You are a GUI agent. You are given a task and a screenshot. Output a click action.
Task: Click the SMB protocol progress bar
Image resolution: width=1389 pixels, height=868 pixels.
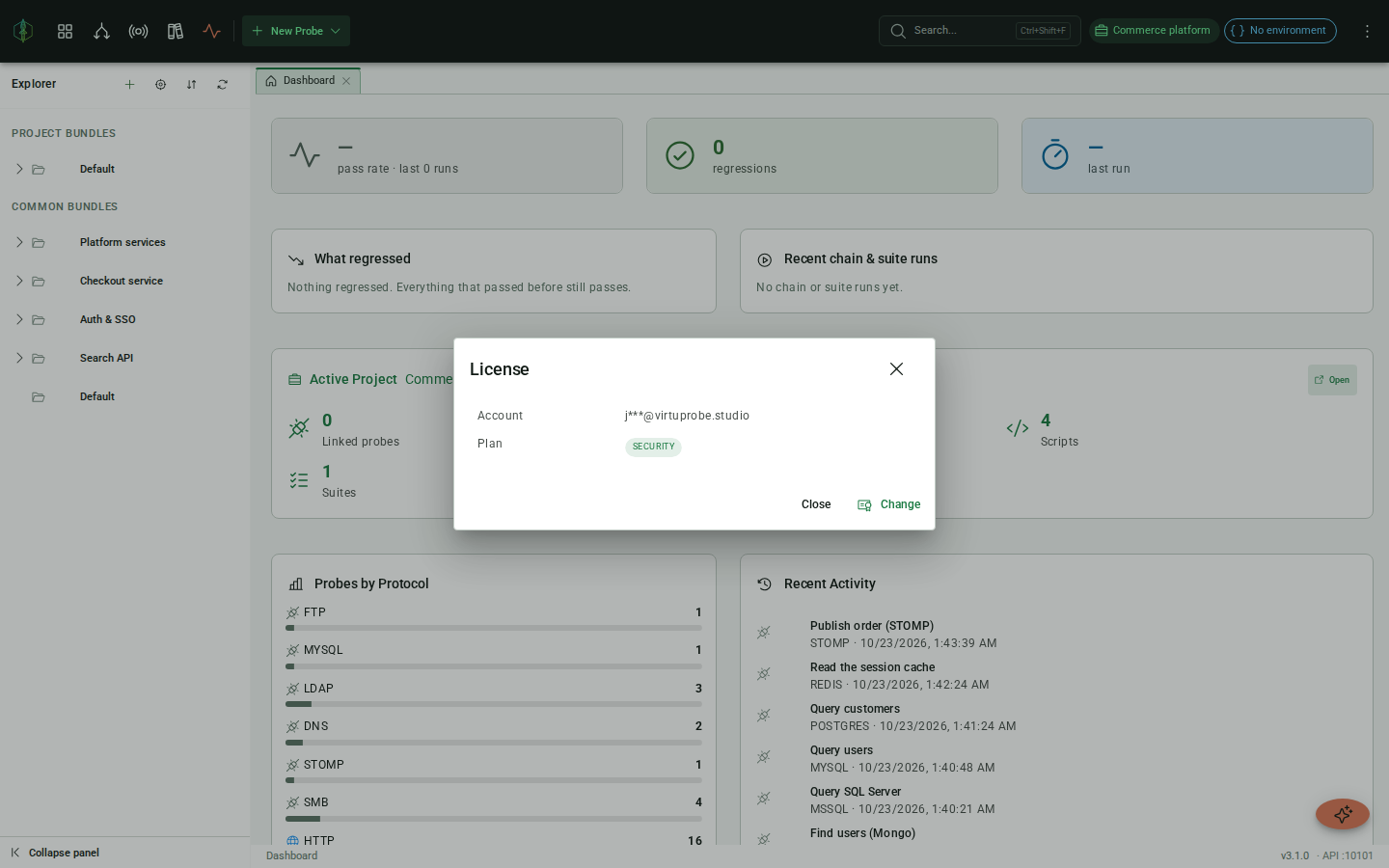494,819
